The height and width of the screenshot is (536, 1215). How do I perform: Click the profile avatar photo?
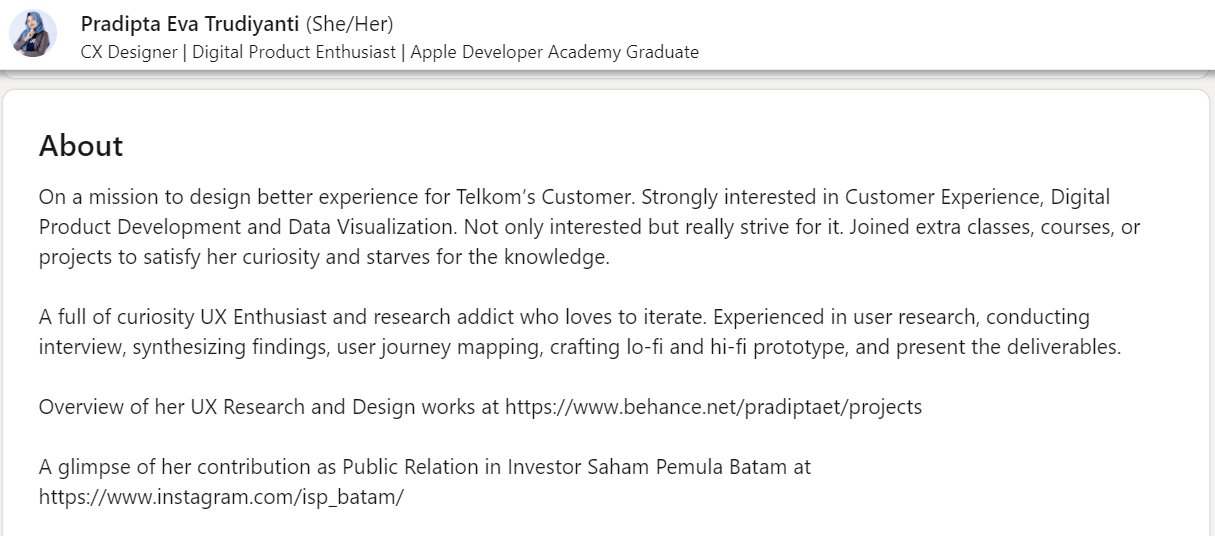point(33,33)
